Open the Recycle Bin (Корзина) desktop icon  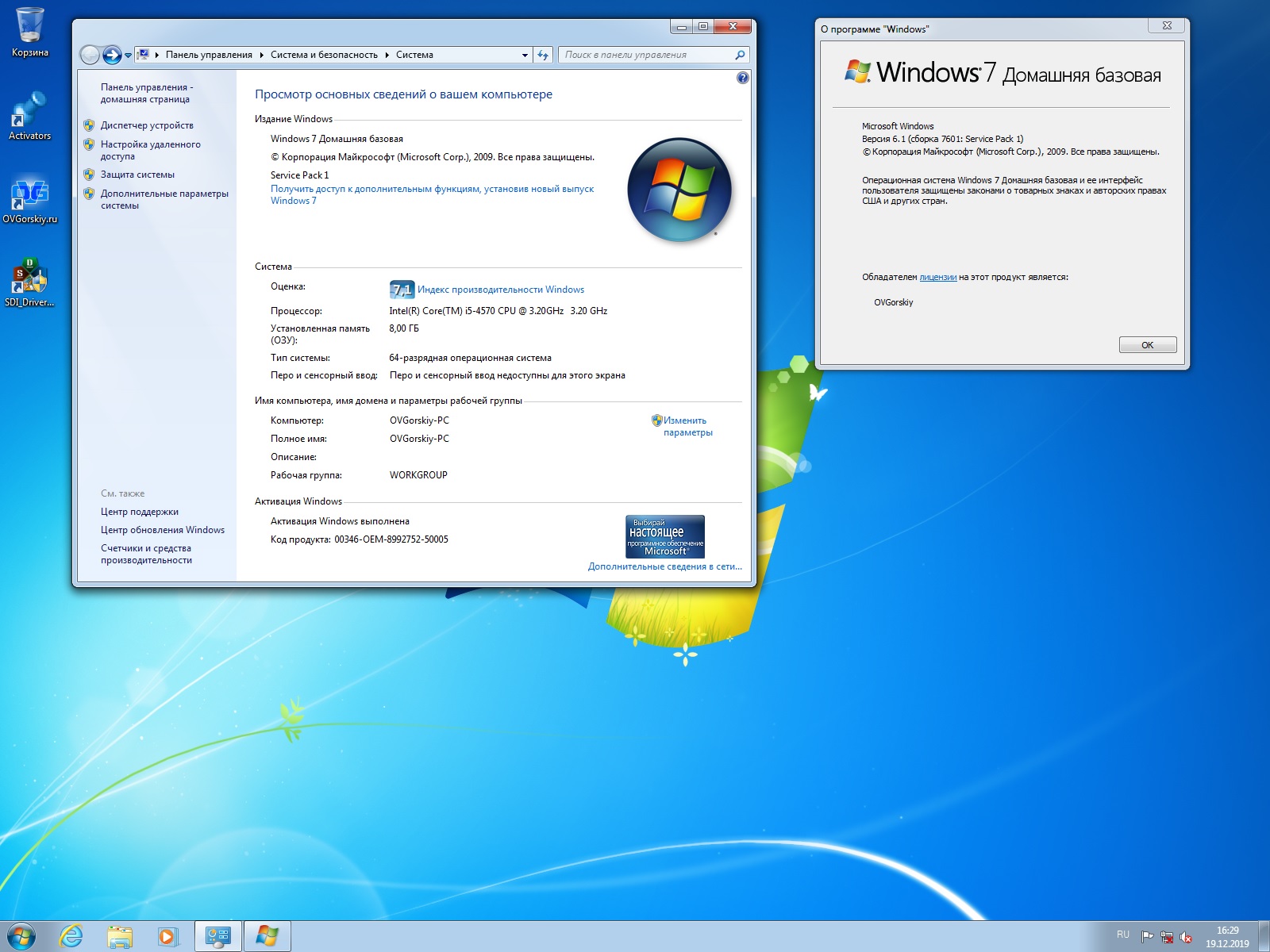pos(30,33)
